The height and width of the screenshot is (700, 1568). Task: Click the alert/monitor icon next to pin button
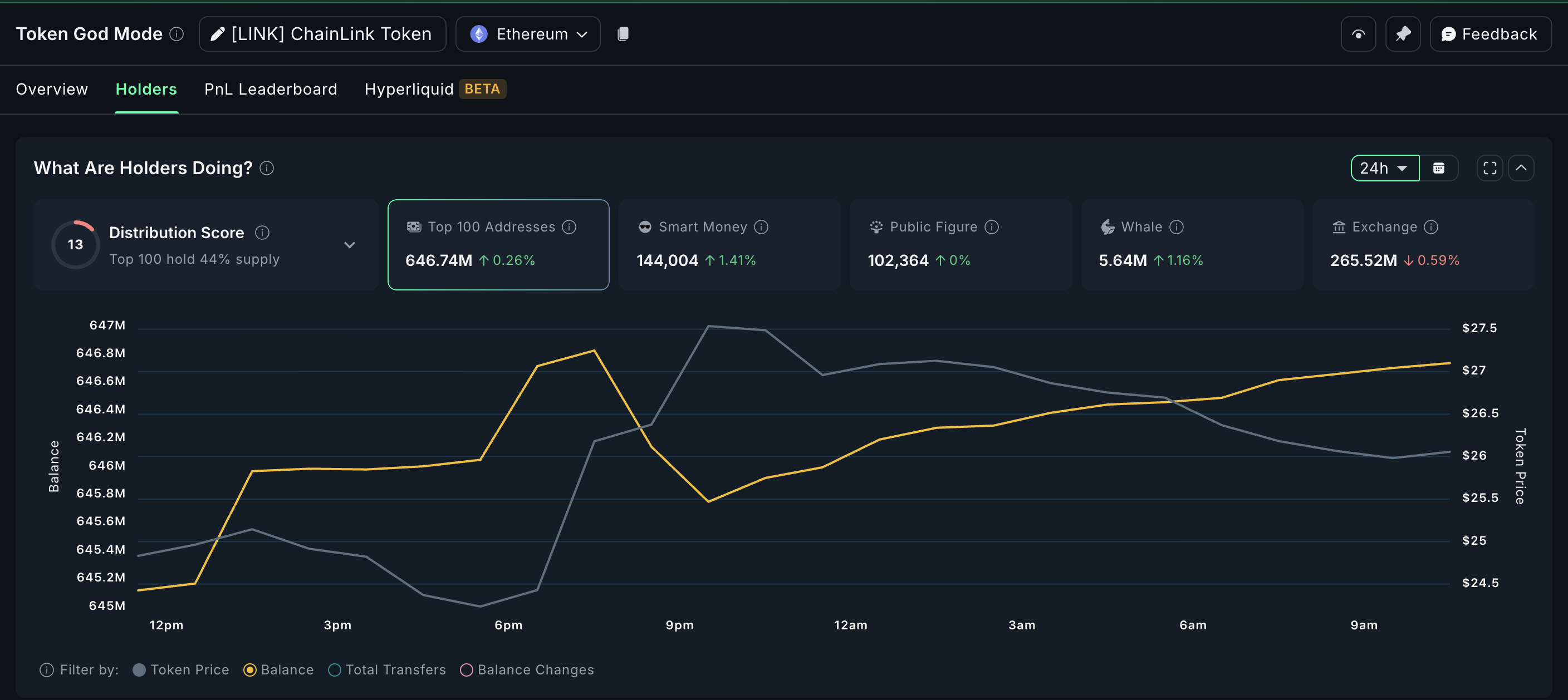[x=1358, y=33]
